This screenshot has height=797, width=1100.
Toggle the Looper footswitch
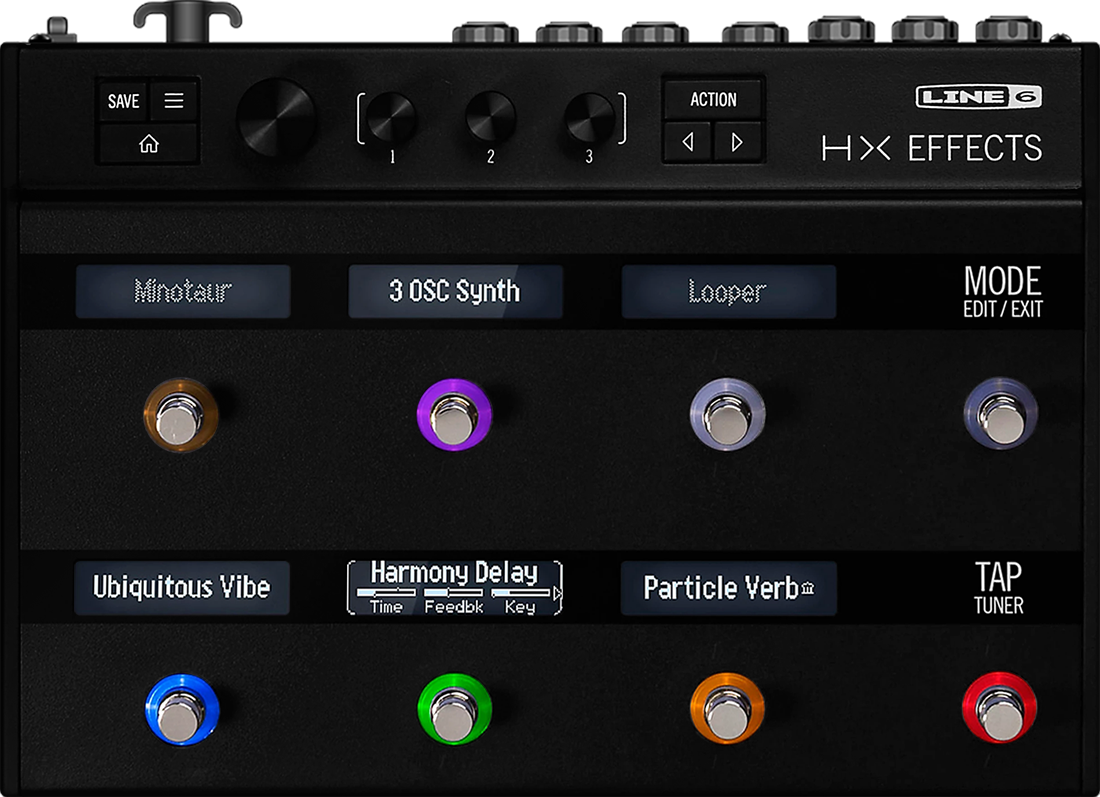click(727, 414)
